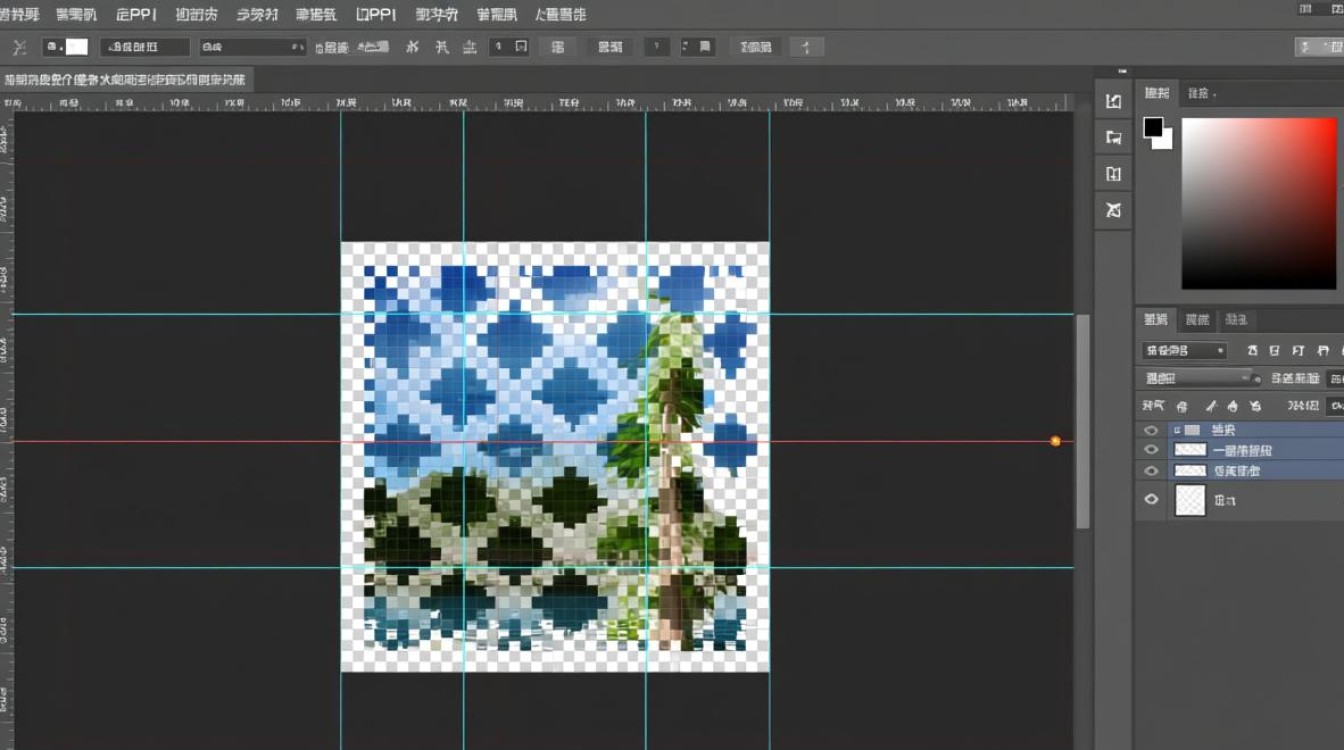Click the black foreground color swatch
Image resolution: width=1344 pixels, height=750 pixels.
pyautogui.click(x=1153, y=127)
